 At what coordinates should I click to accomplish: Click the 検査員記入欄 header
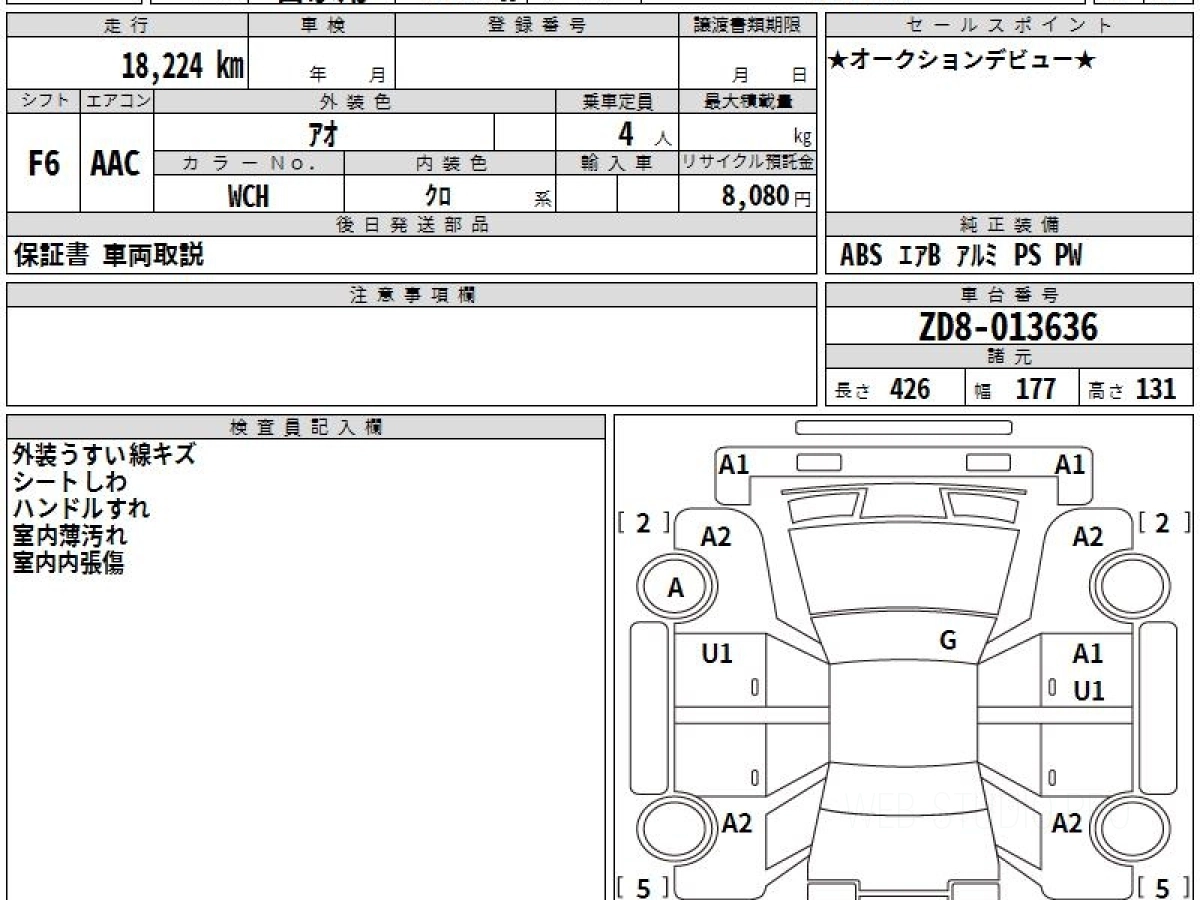(x=306, y=427)
